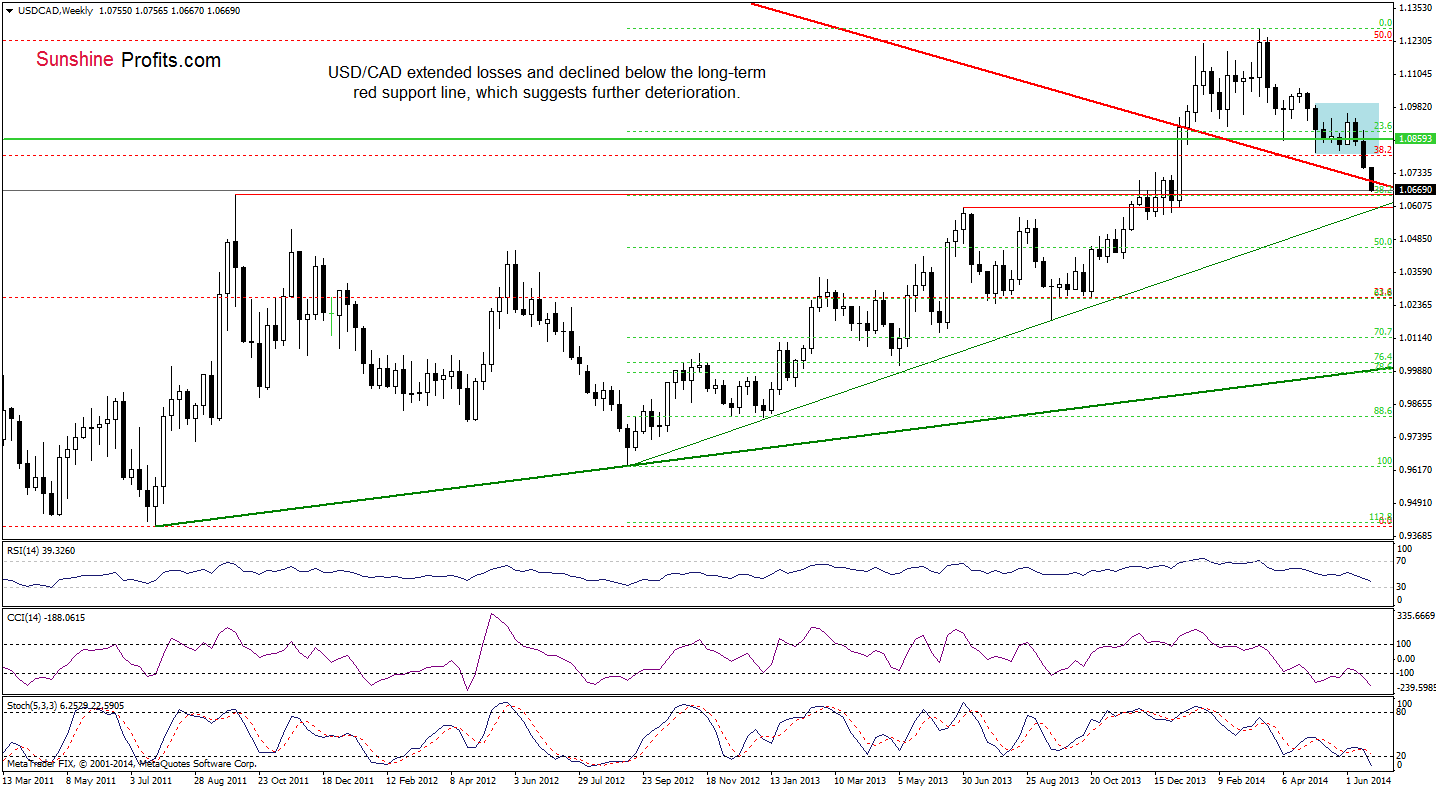
Task: Click the blue shaded consolidation rectangle
Action: point(1347,127)
